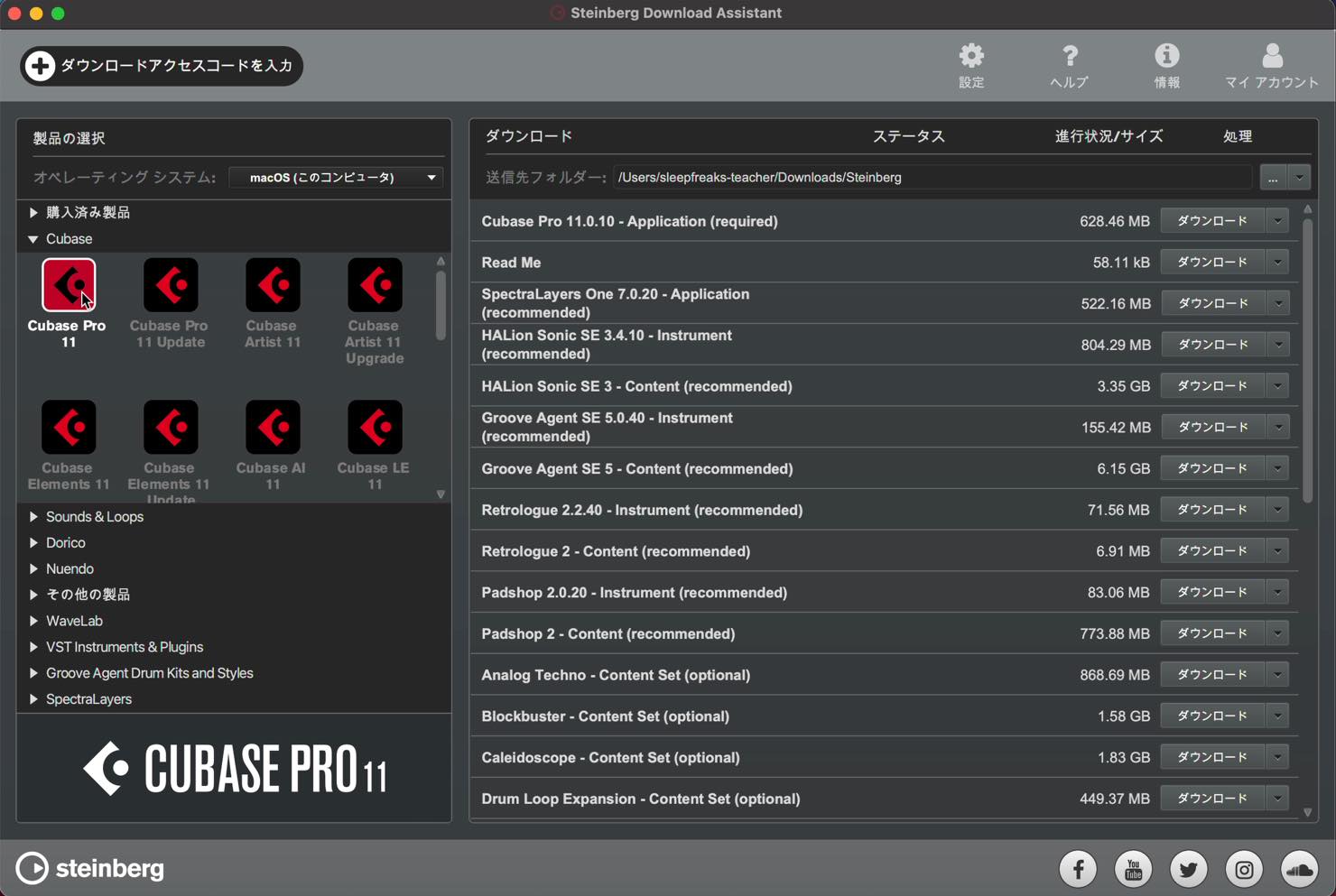The image size is (1336, 896).
Task: Download the Read Me file
Action: [1212, 263]
